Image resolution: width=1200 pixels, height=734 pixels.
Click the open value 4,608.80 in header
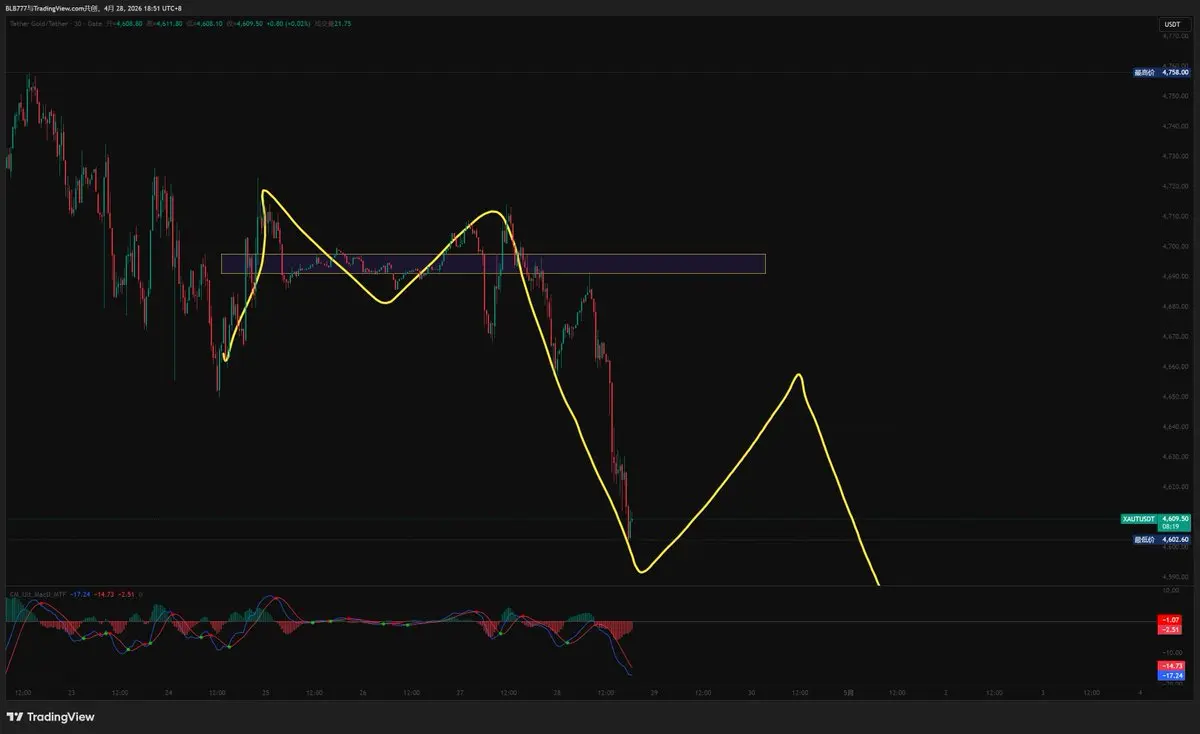tap(128, 24)
